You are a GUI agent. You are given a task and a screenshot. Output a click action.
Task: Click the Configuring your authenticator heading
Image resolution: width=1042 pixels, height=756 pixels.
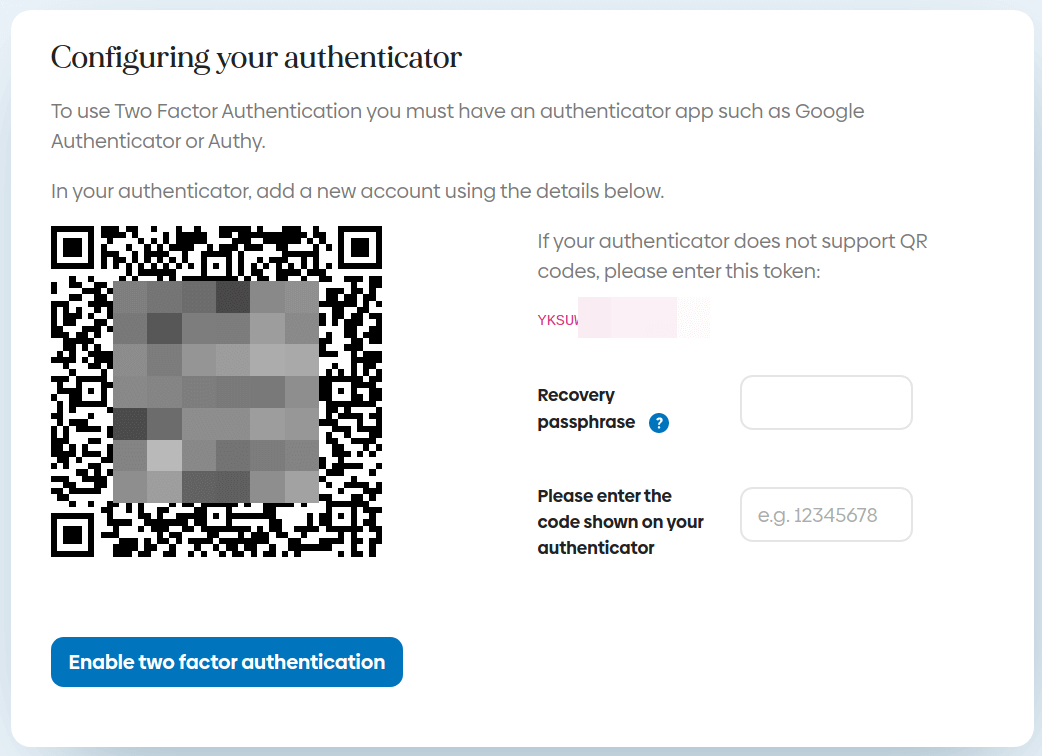tap(256, 58)
